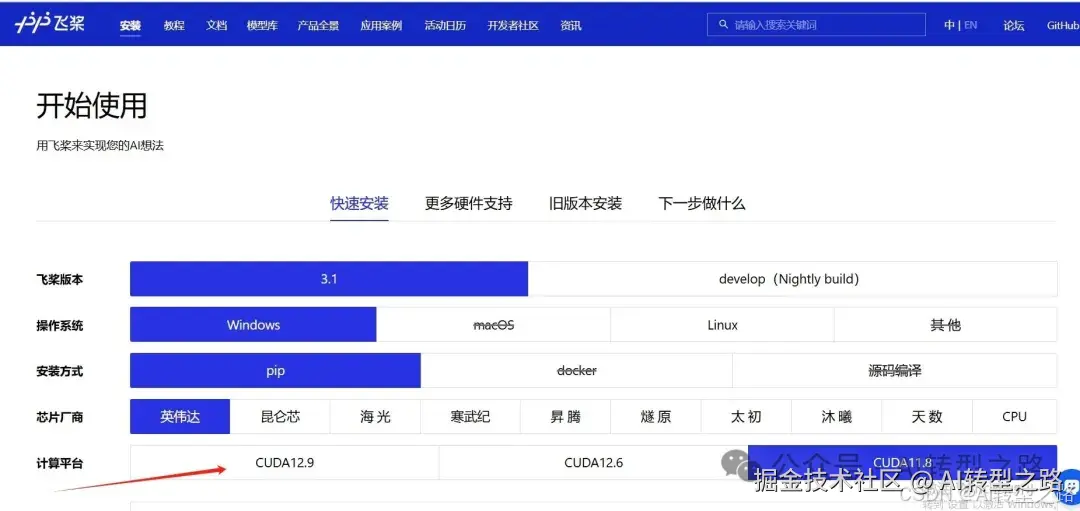This screenshot has height=511, width=1080.
Task: Choose docker install method
Action: pos(577,371)
